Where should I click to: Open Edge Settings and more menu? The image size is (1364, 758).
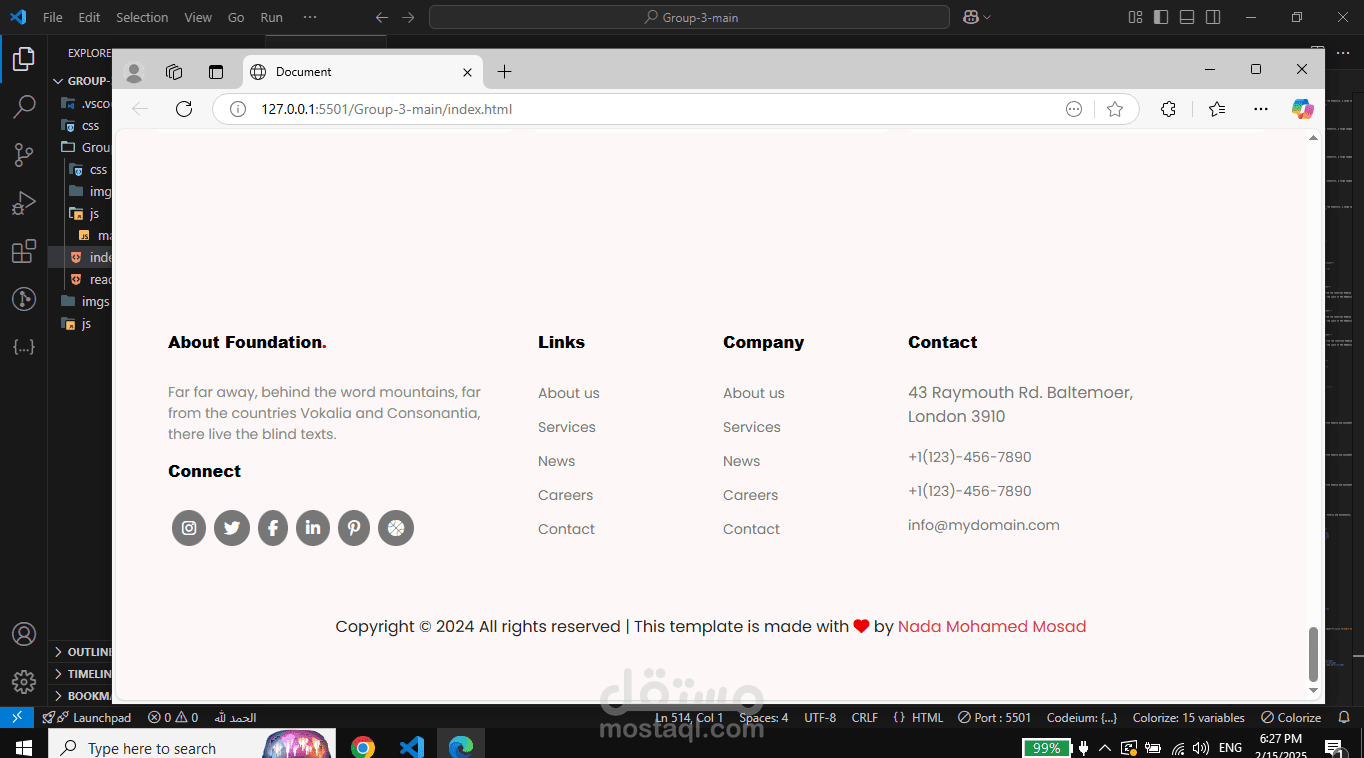point(1261,109)
